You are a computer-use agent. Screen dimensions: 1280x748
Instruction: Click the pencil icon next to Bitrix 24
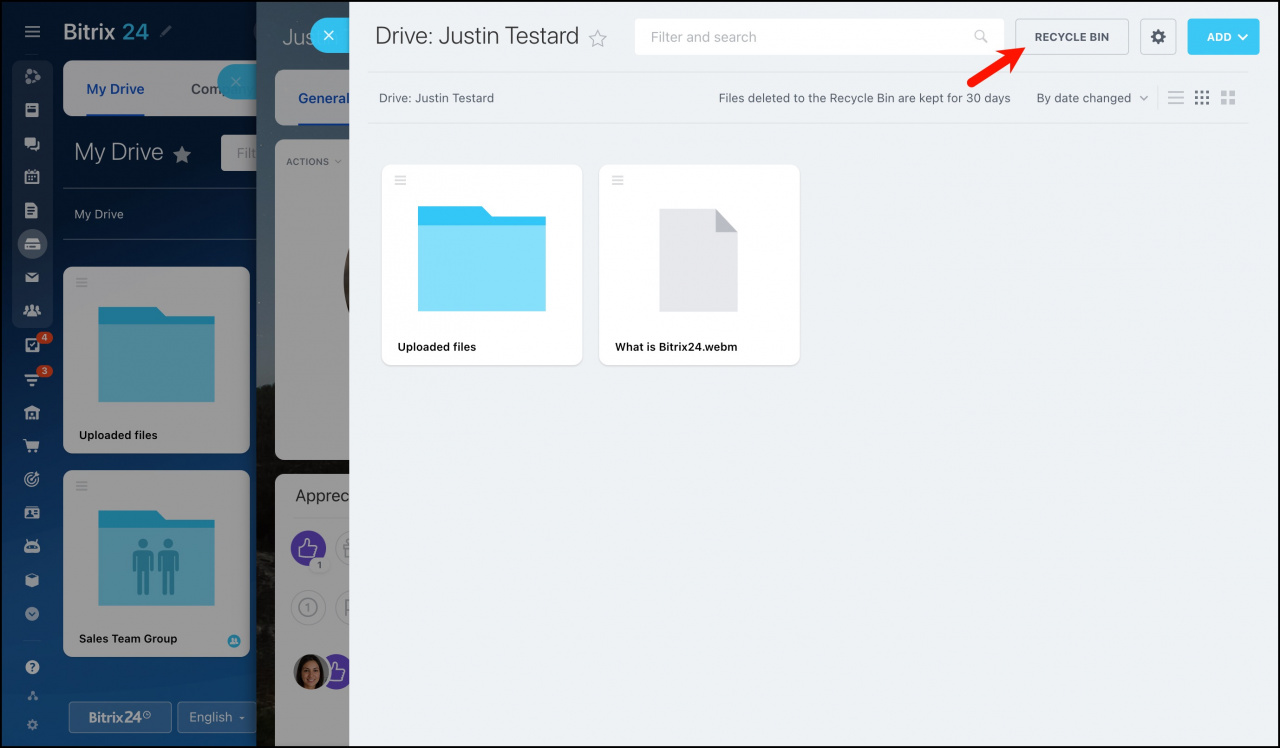166,31
